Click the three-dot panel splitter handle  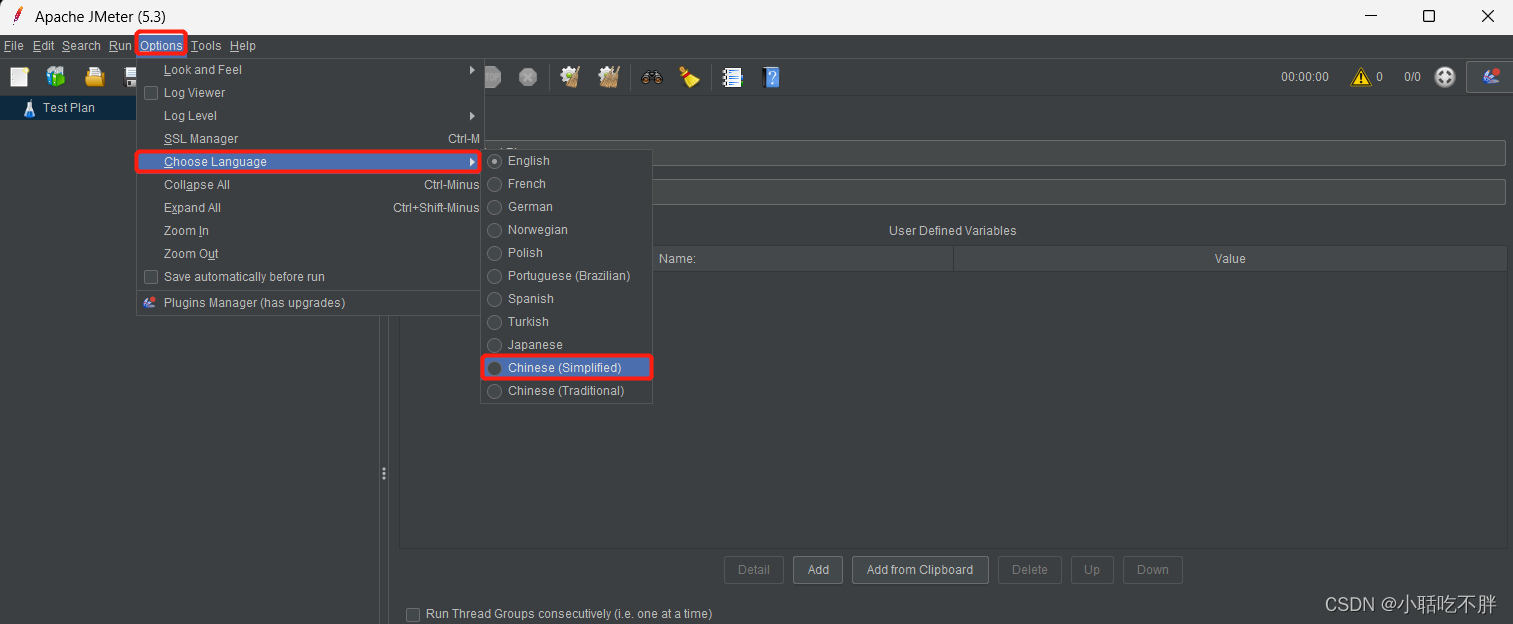tap(383, 474)
